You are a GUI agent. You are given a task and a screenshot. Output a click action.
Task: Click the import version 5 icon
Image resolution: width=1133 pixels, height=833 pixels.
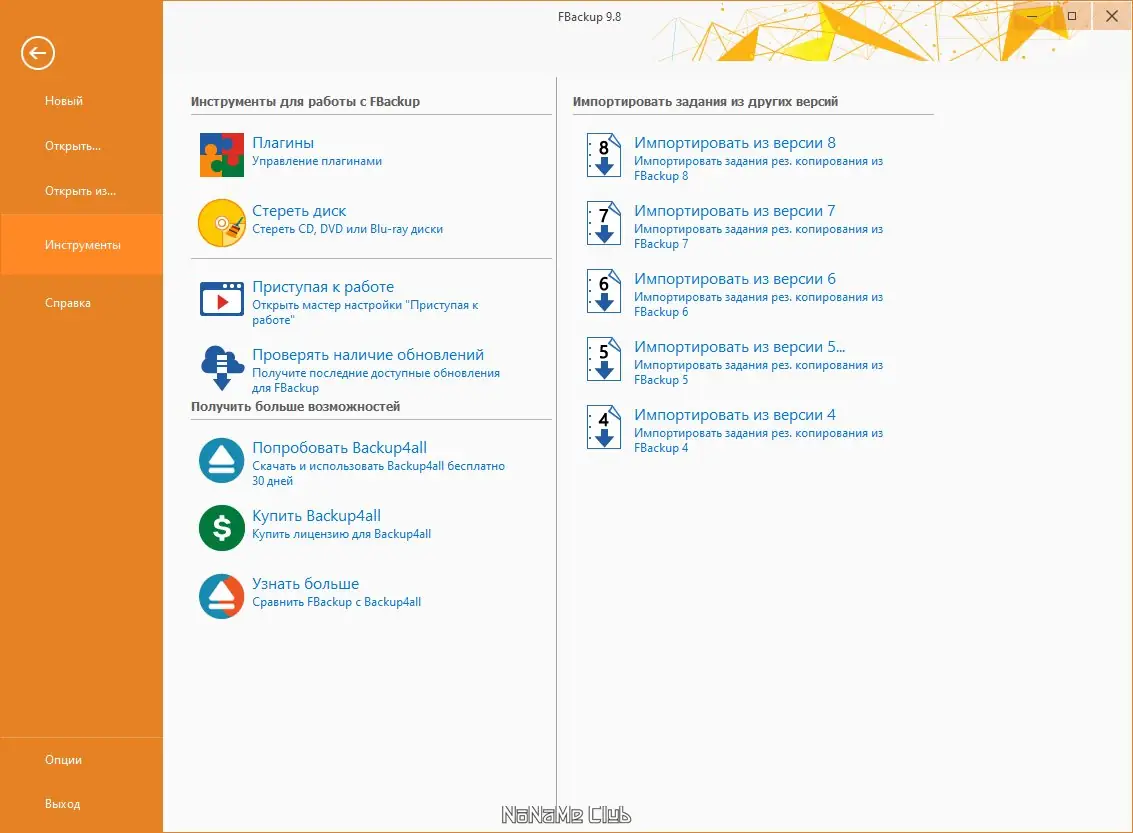604,358
